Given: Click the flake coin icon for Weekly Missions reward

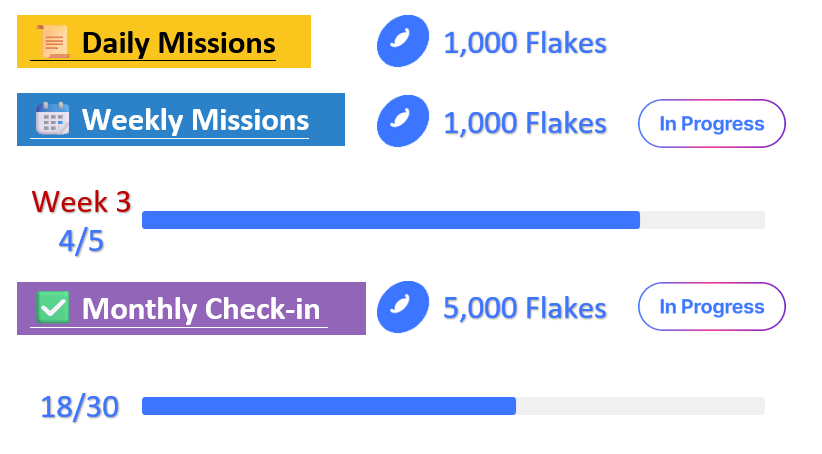Looking at the screenshot, I should [x=402, y=122].
